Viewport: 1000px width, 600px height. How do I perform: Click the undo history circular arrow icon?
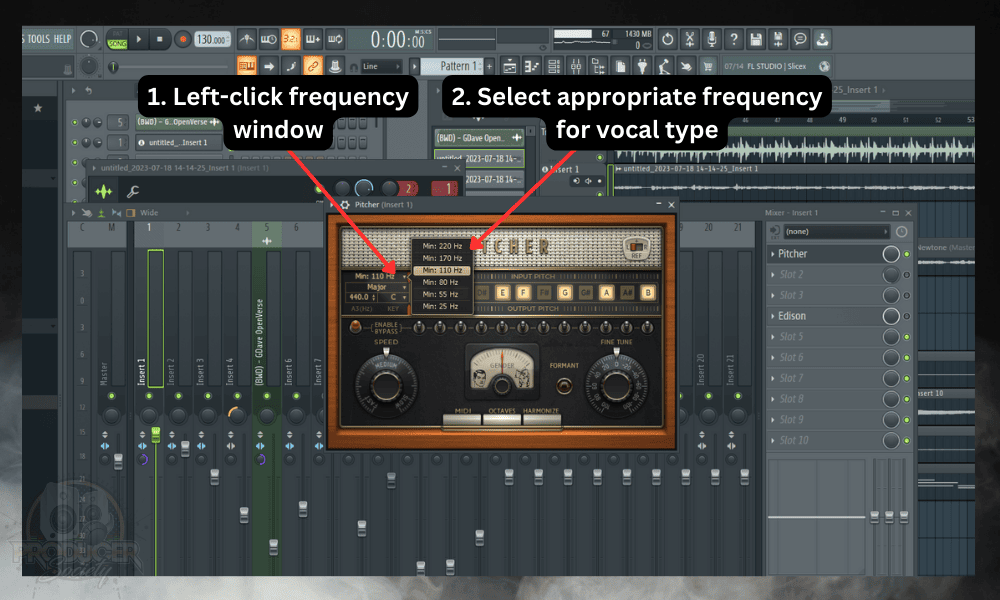(x=668, y=40)
